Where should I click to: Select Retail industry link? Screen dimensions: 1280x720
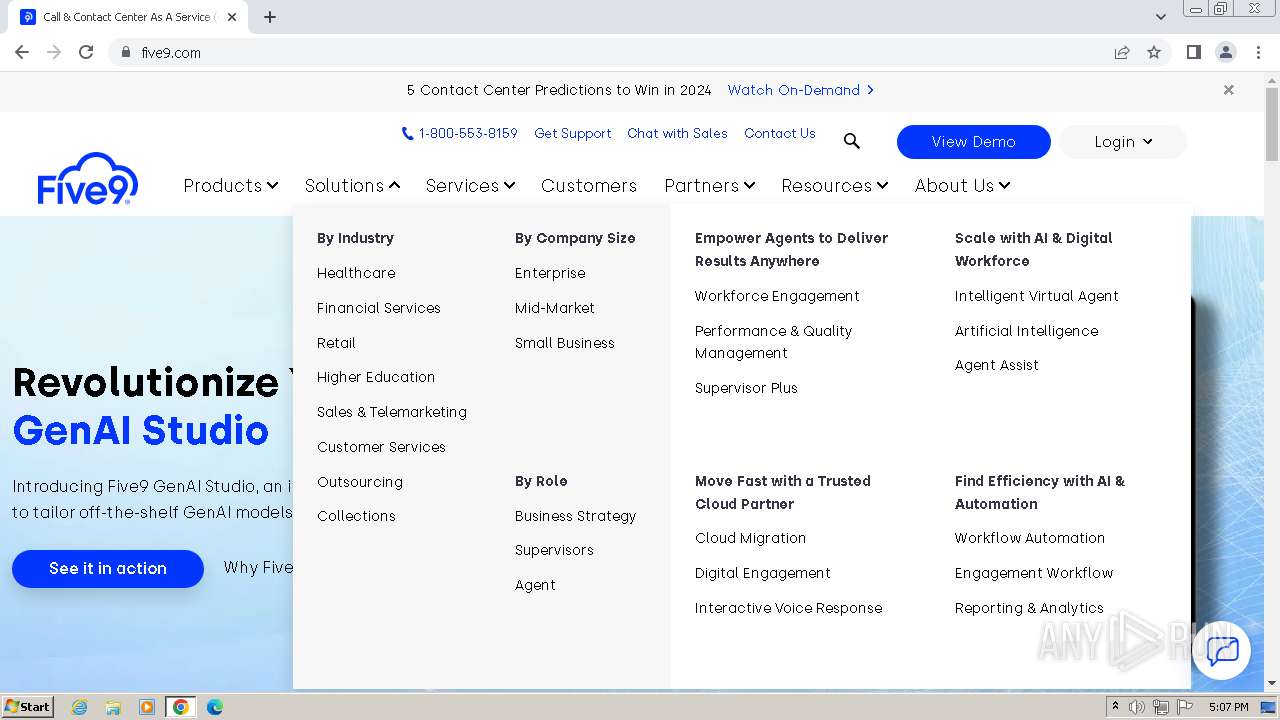click(x=336, y=343)
